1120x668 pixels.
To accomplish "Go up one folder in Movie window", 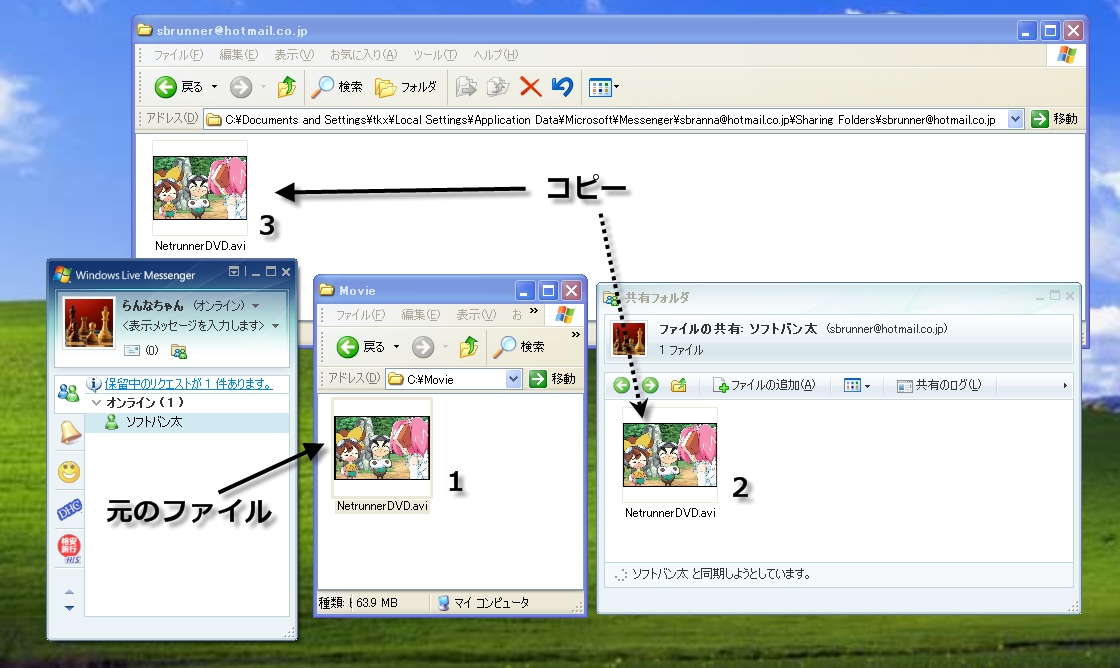I will click(469, 347).
